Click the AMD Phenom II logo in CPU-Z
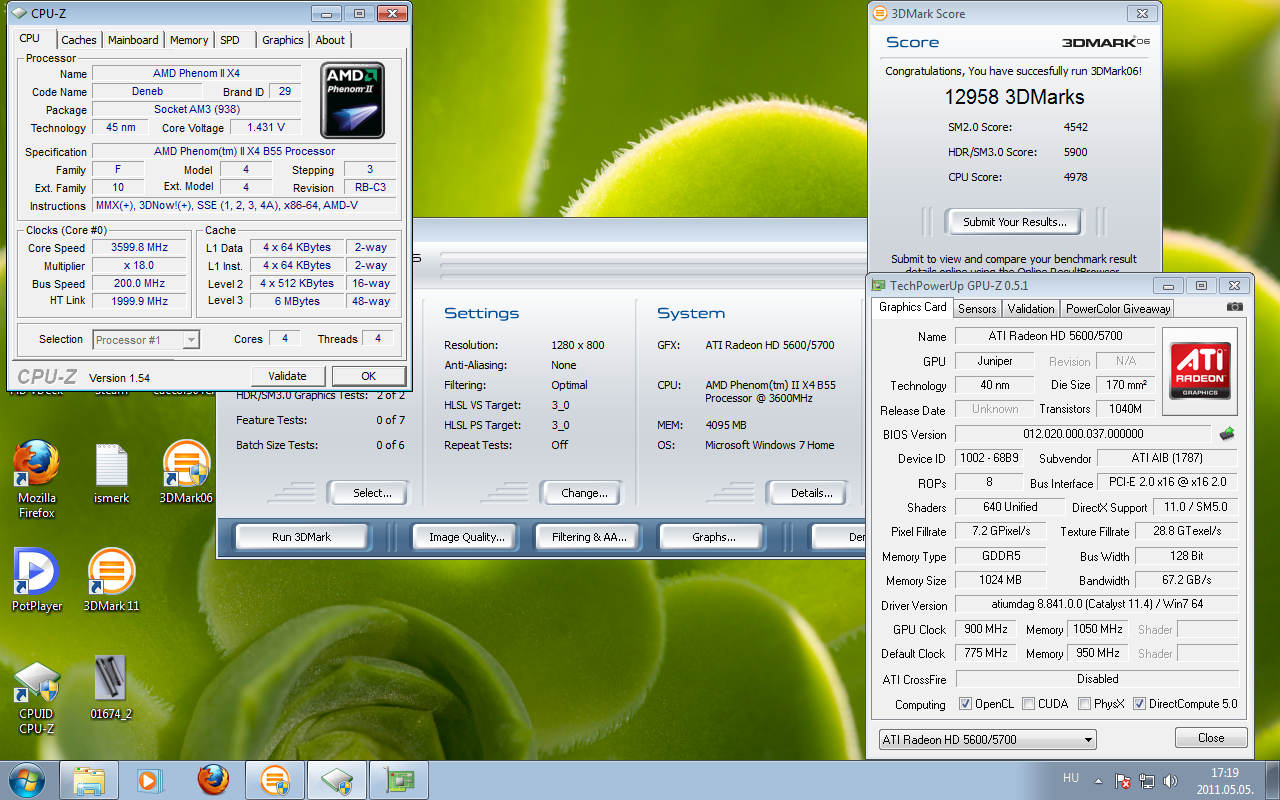The width and height of the screenshot is (1280, 800). (352, 100)
